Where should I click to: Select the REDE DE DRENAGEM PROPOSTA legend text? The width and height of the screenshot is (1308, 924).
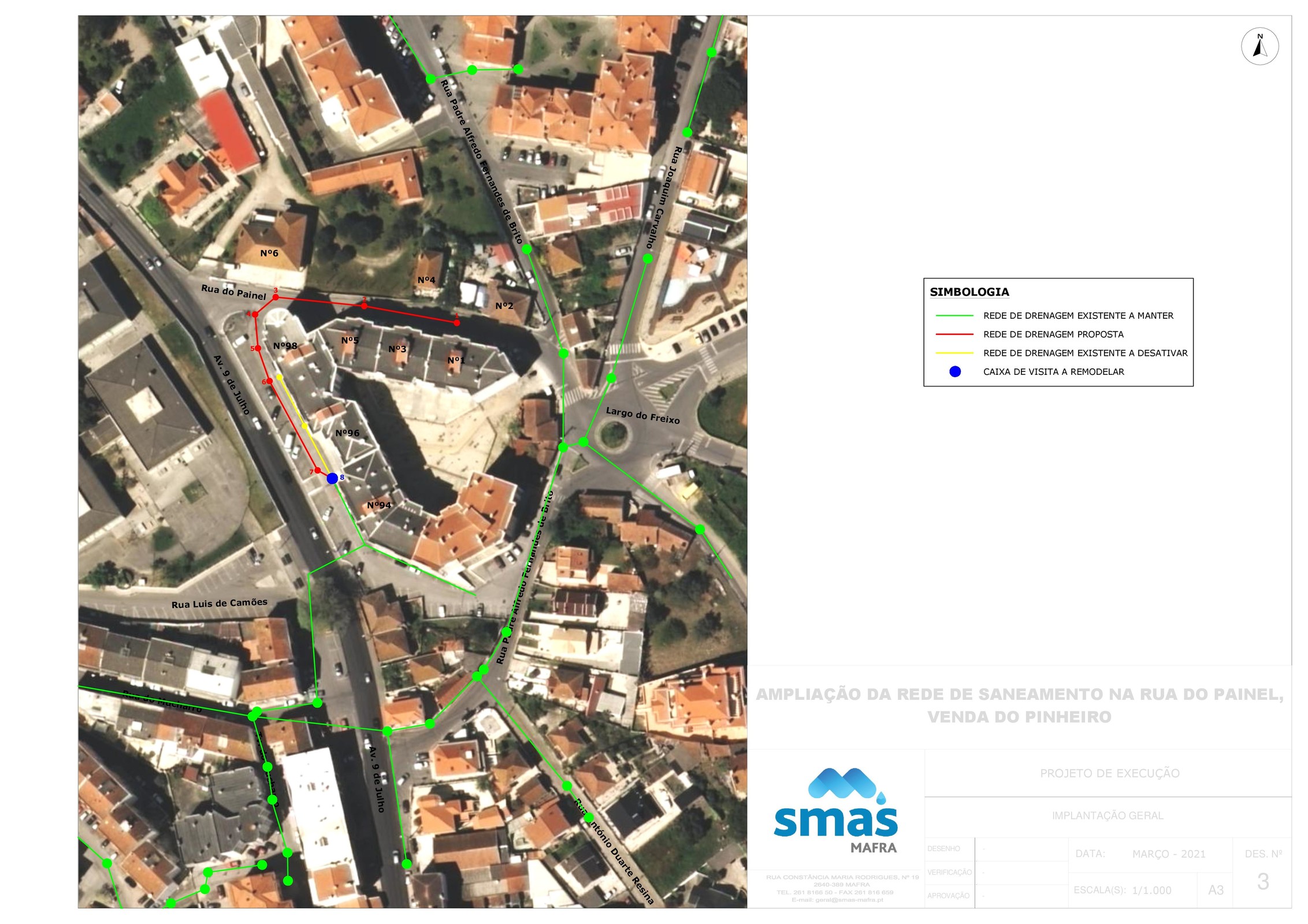1053,334
